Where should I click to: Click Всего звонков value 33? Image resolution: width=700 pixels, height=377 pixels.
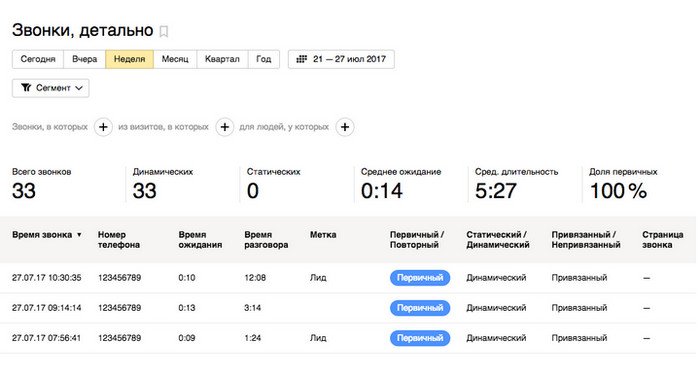click(x=24, y=191)
